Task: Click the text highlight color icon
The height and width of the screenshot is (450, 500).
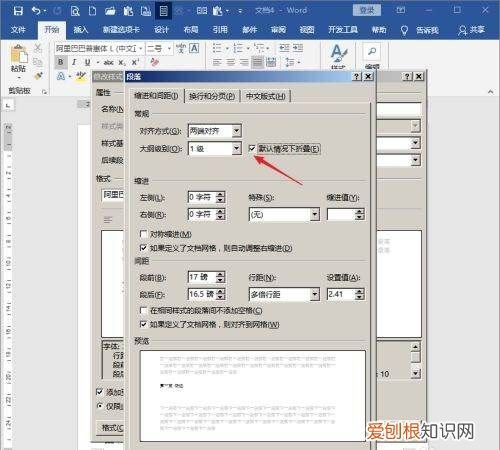Action: pyautogui.click(x=80, y=76)
